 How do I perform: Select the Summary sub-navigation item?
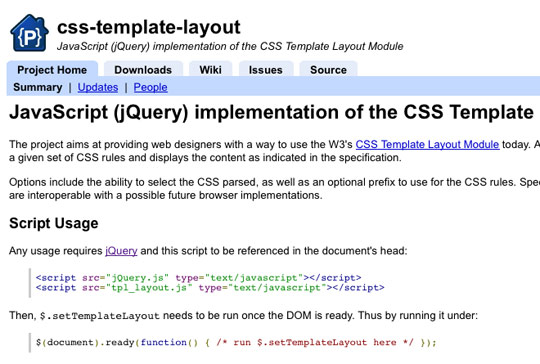tap(38, 87)
